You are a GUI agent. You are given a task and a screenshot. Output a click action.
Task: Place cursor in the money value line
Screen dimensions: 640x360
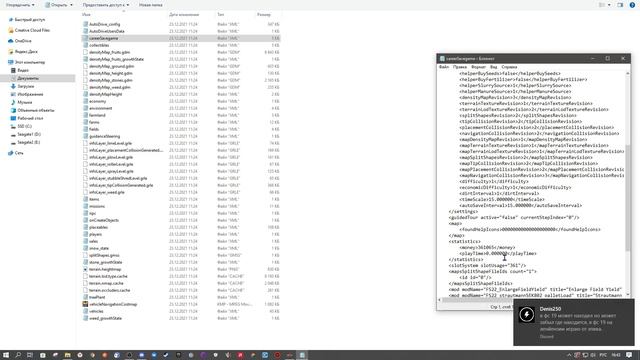point(487,247)
